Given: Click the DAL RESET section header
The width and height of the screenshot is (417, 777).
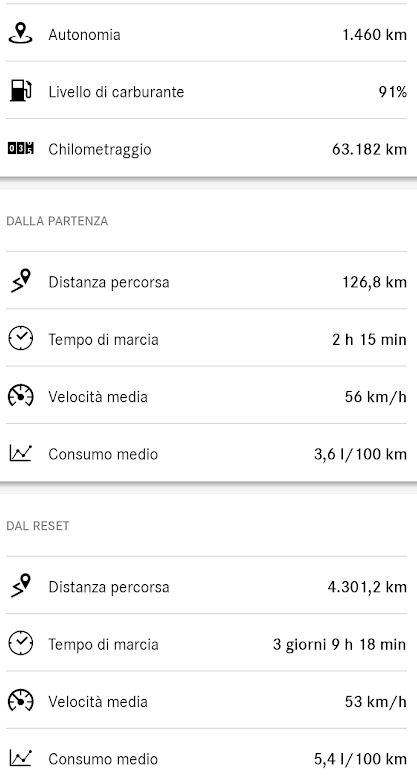Looking at the screenshot, I should [x=38, y=526].
